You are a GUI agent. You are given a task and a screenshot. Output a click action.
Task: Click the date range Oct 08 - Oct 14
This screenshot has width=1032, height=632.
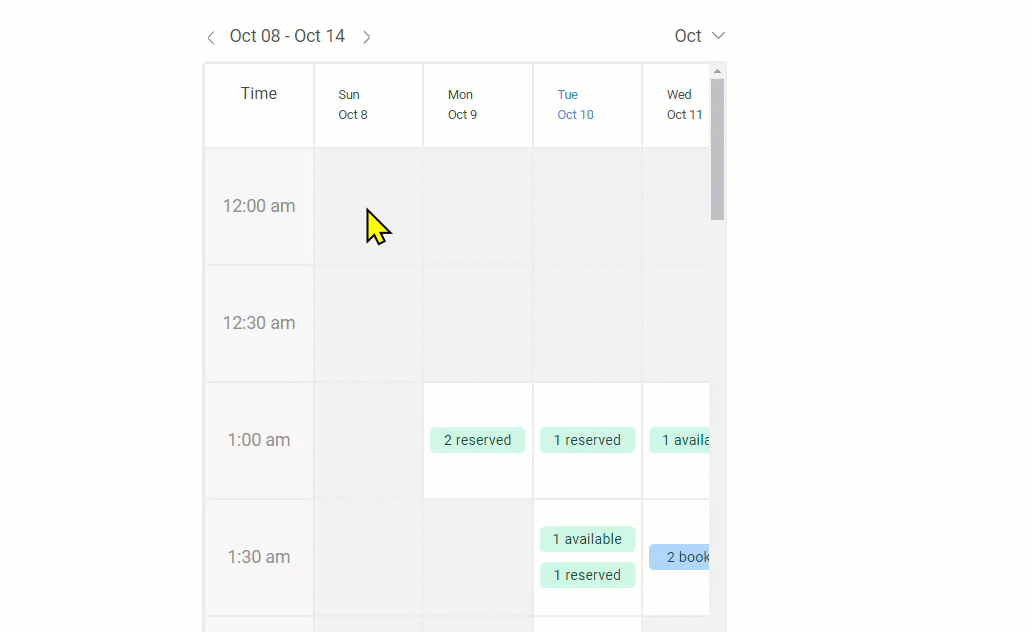[287, 35]
